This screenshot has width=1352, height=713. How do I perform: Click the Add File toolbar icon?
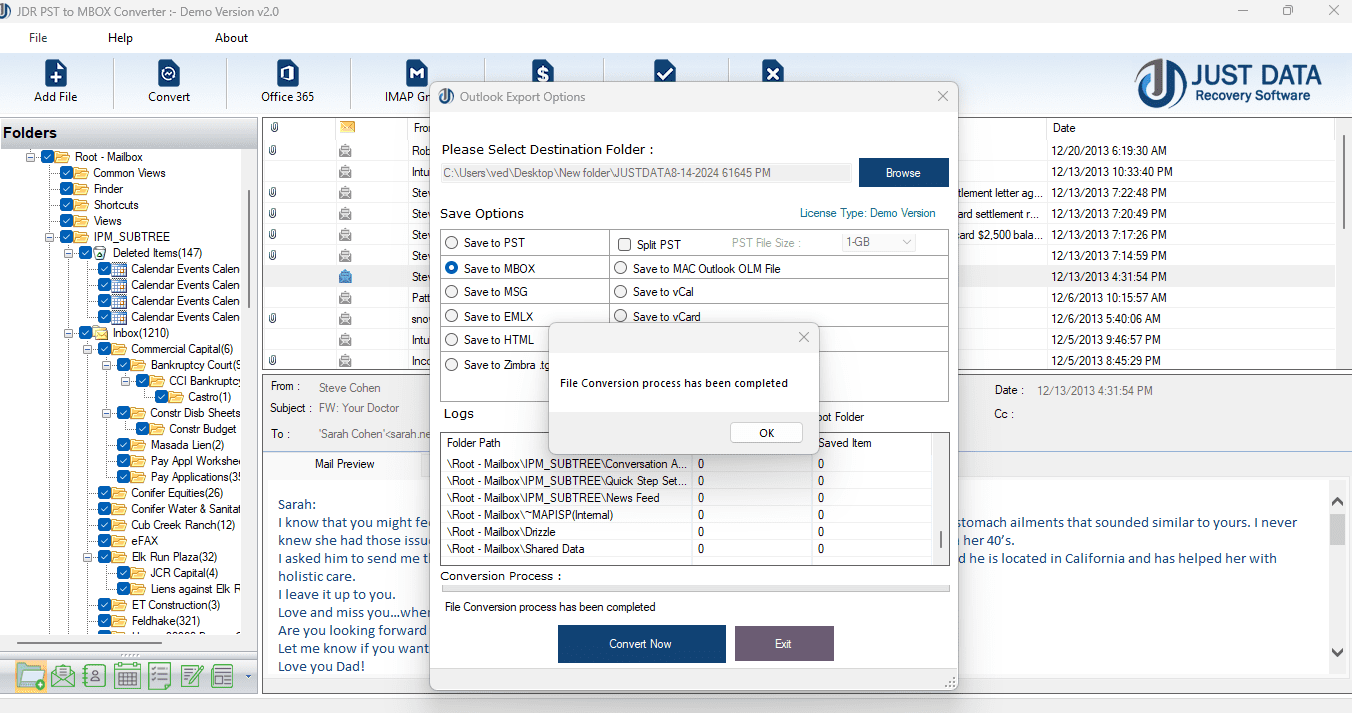tap(56, 80)
